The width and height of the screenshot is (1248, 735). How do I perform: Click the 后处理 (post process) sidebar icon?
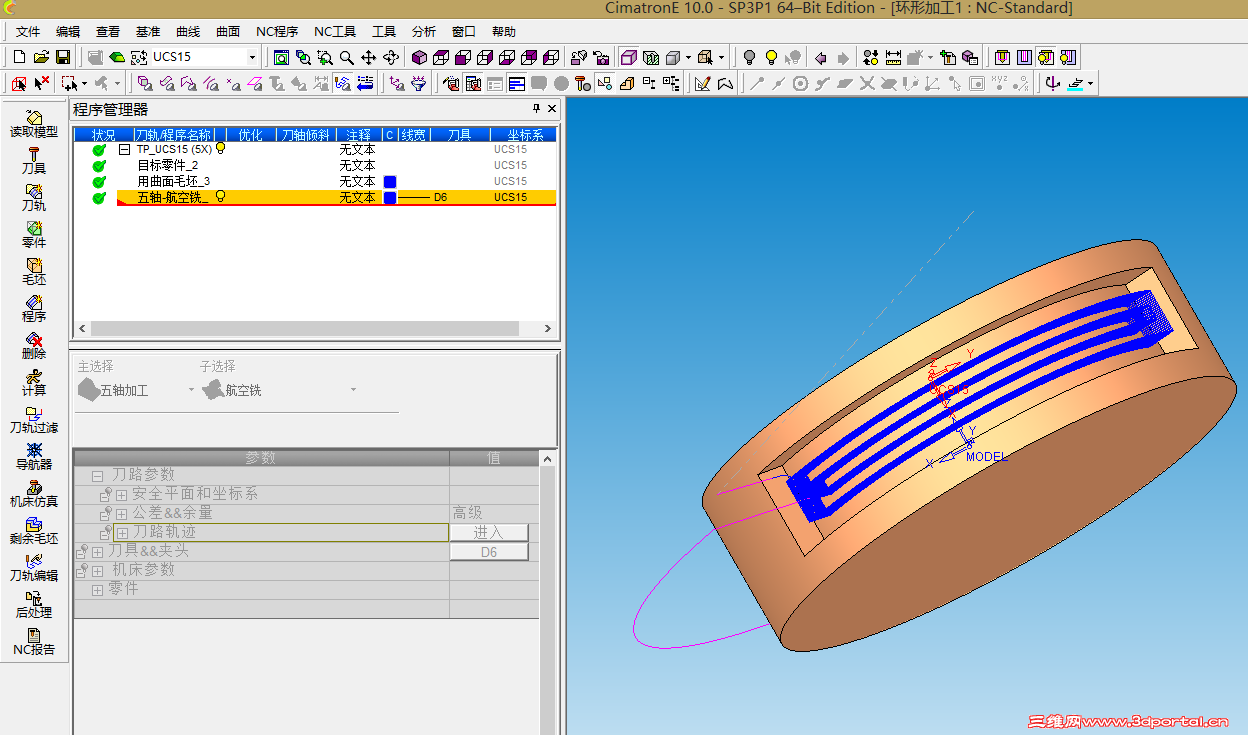click(34, 605)
